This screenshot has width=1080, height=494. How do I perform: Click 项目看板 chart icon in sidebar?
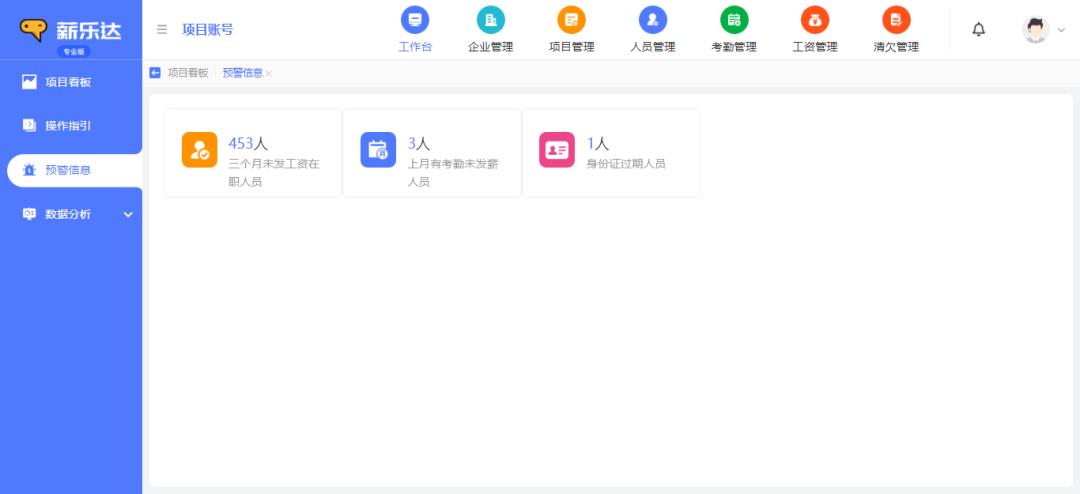29,82
